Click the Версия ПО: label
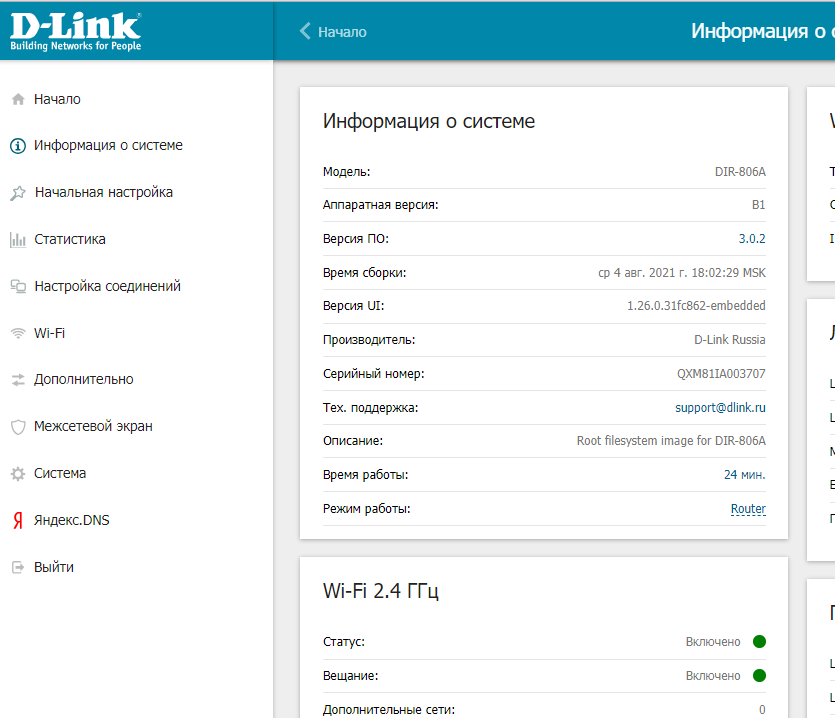Viewport: 835px width, 718px height. (356, 239)
